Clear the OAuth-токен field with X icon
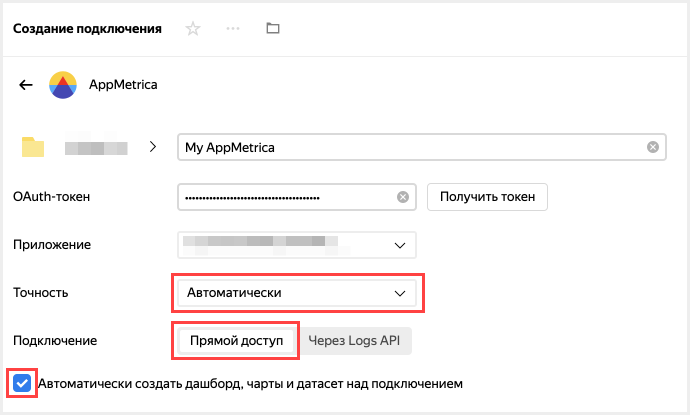The image size is (690, 415). [x=403, y=197]
